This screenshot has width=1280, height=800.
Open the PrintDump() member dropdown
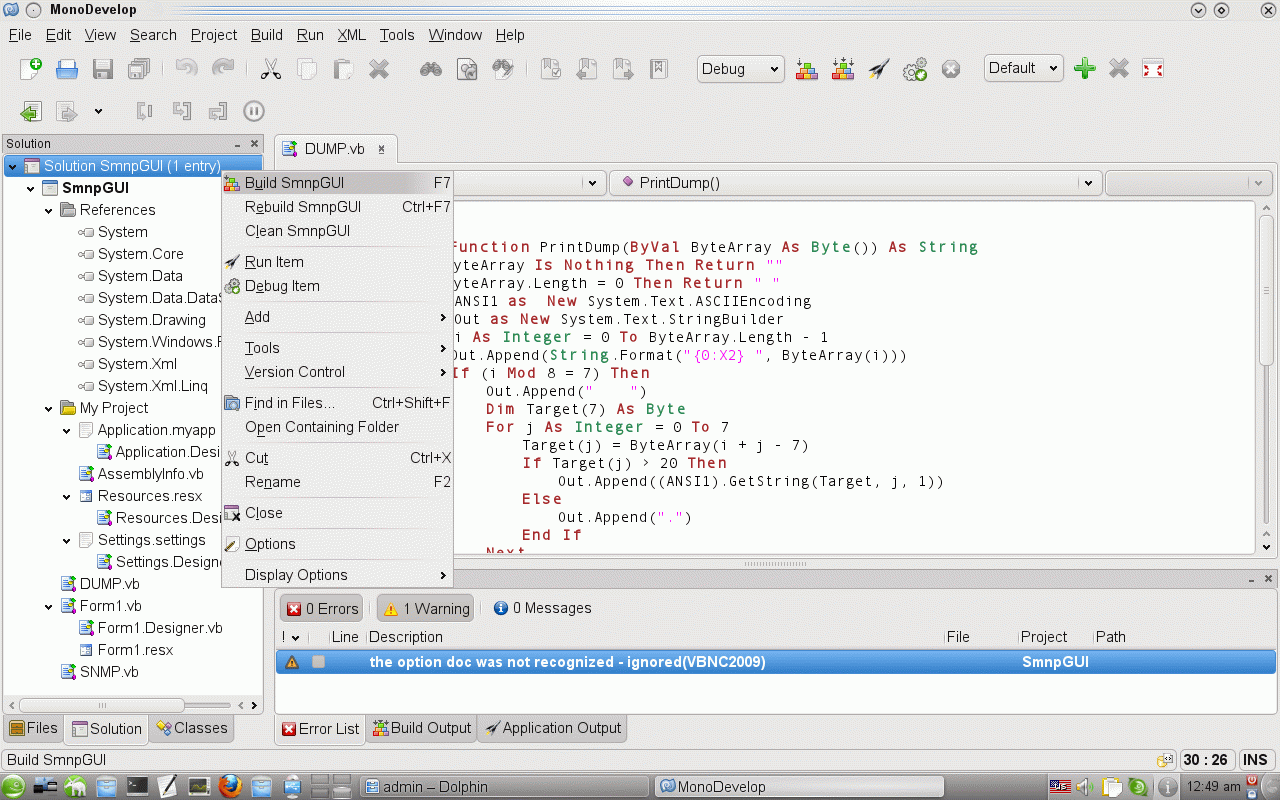click(855, 183)
